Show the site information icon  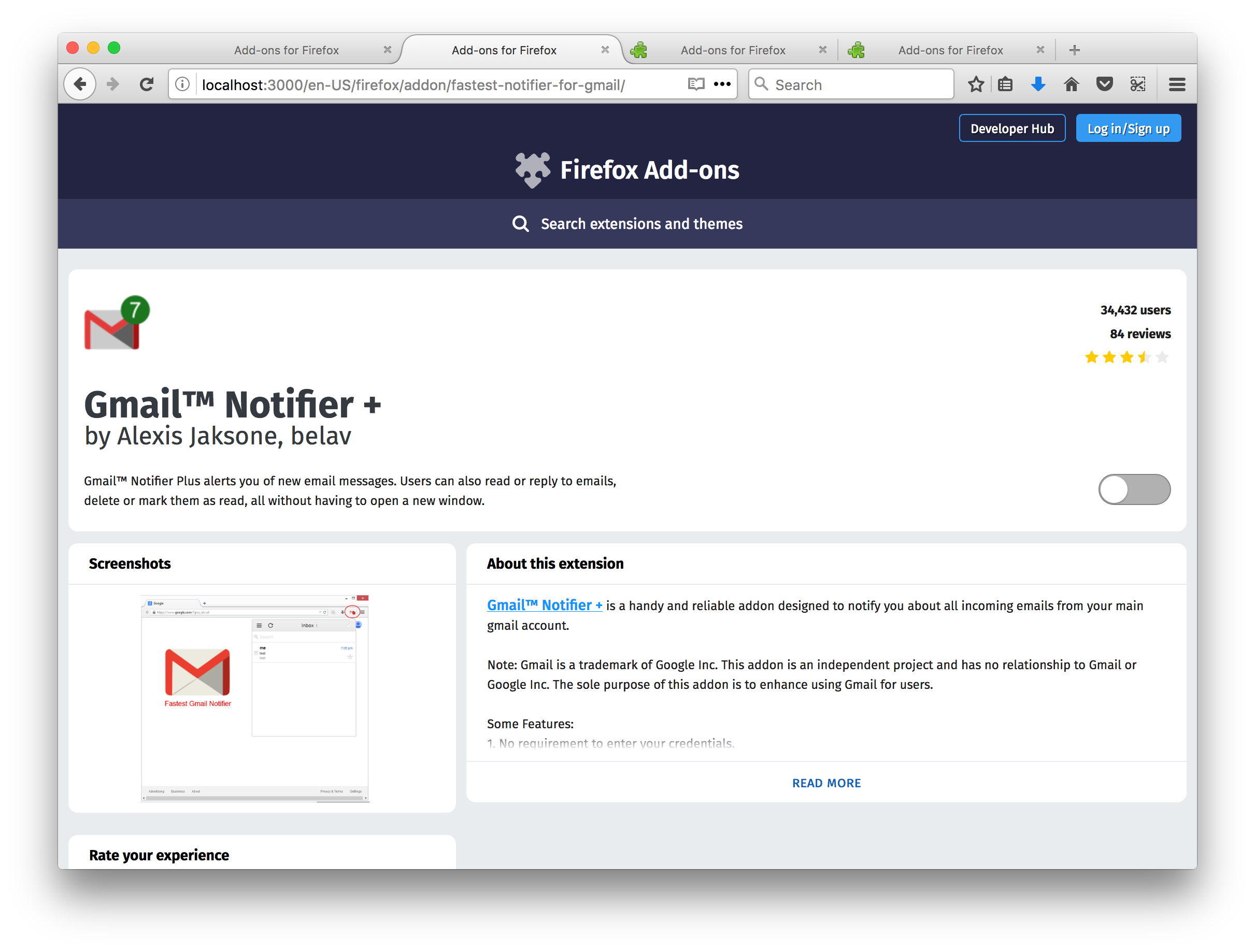(x=182, y=84)
